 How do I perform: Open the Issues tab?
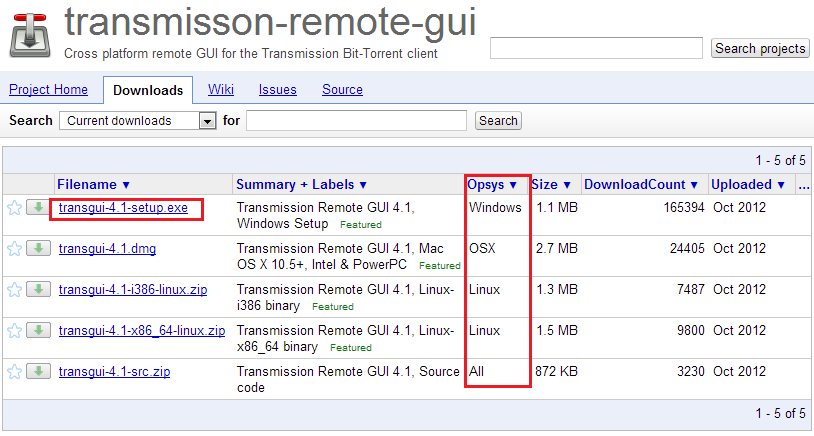(x=277, y=89)
